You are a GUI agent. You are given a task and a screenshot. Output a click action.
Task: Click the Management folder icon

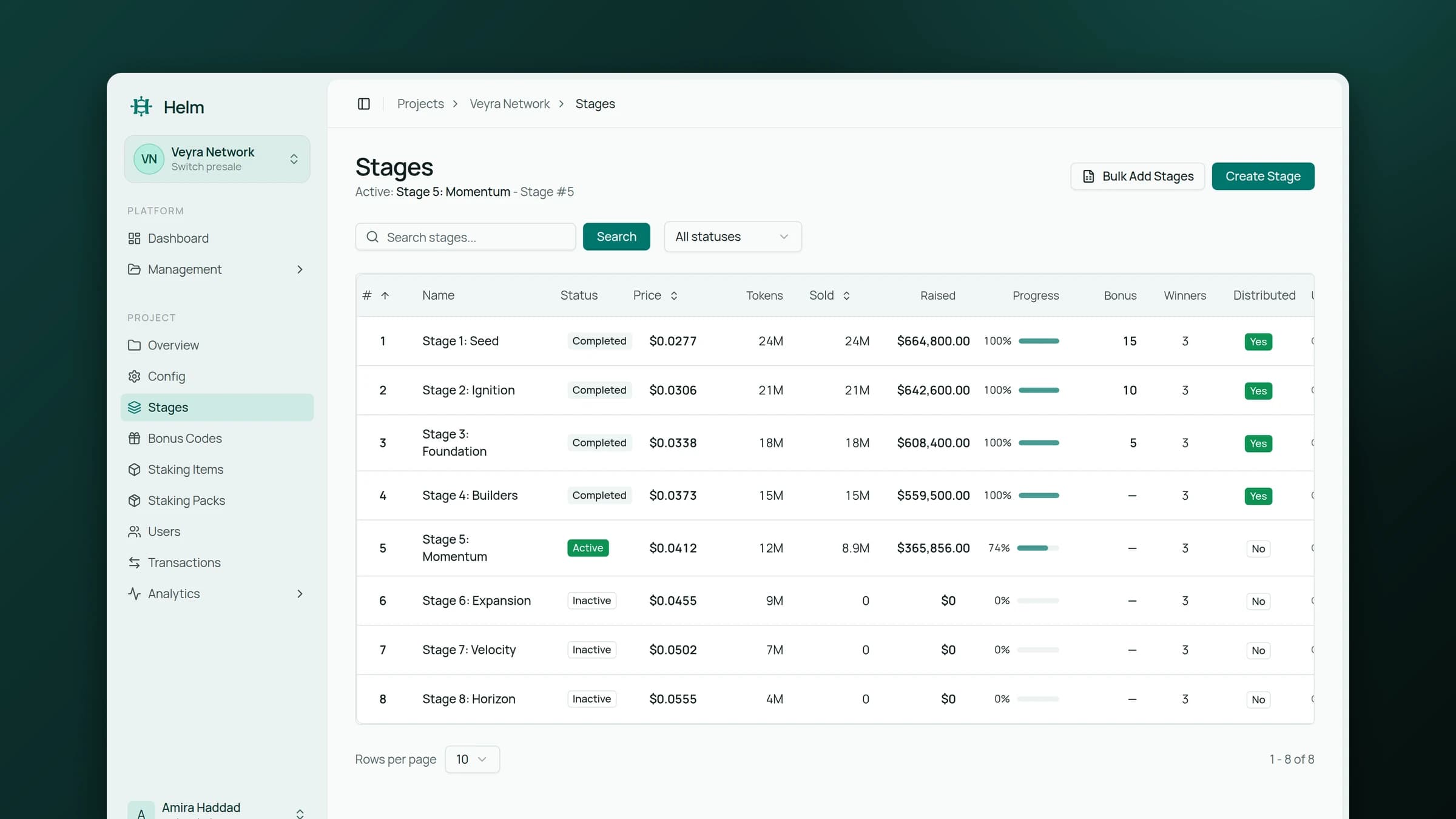tap(134, 269)
